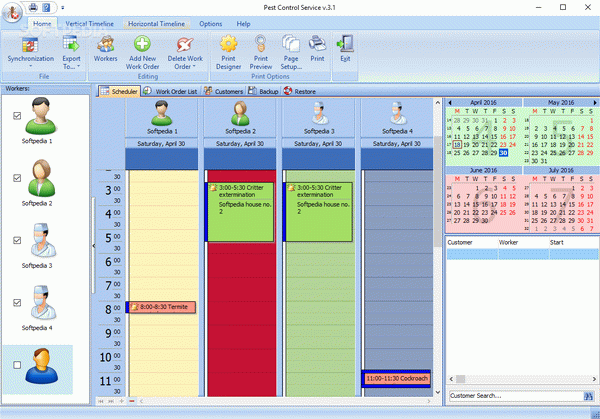The height and width of the screenshot is (419, 600).
Task: Open the Backup tab
Action: [x=263, y=91]
